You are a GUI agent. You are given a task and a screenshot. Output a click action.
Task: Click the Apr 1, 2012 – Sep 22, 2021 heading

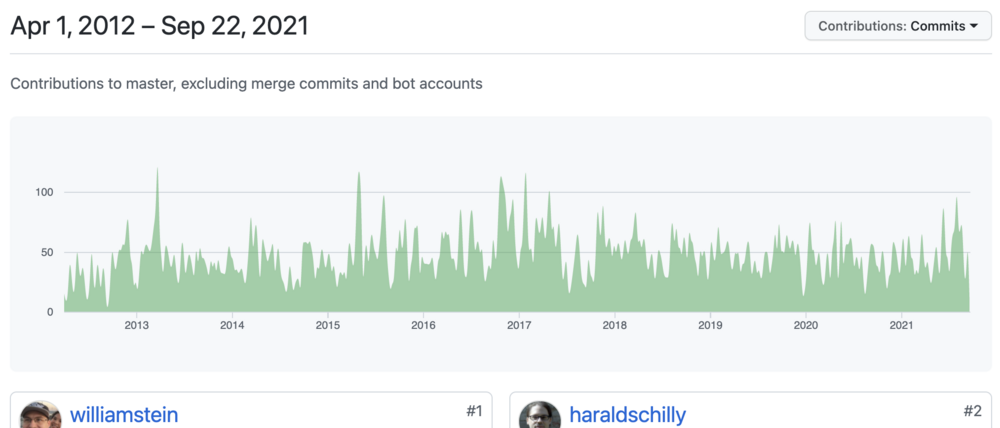tap(159, 26)
